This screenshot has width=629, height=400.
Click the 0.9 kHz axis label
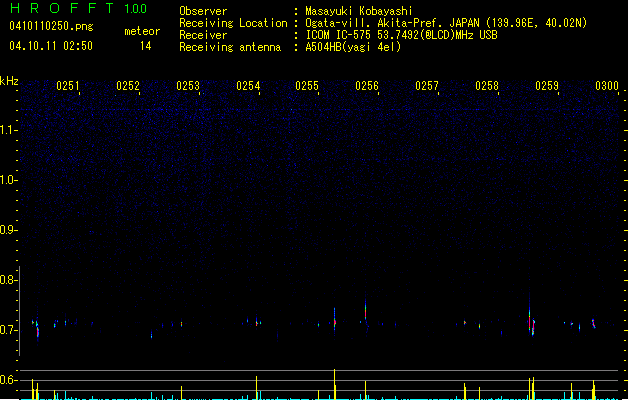(8, 230)
